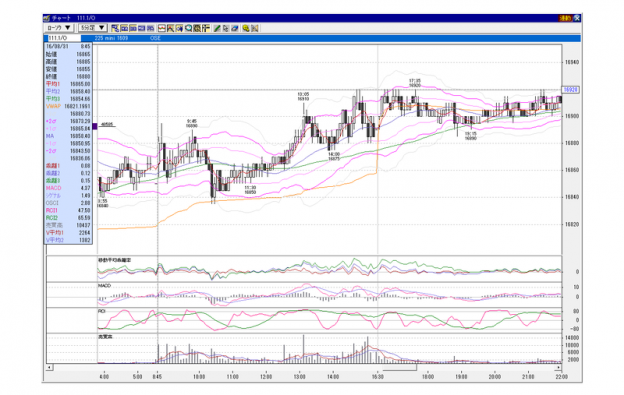The image size is (624, 395).
Task: Click the eraser tool icon
Action: [234, 28]
